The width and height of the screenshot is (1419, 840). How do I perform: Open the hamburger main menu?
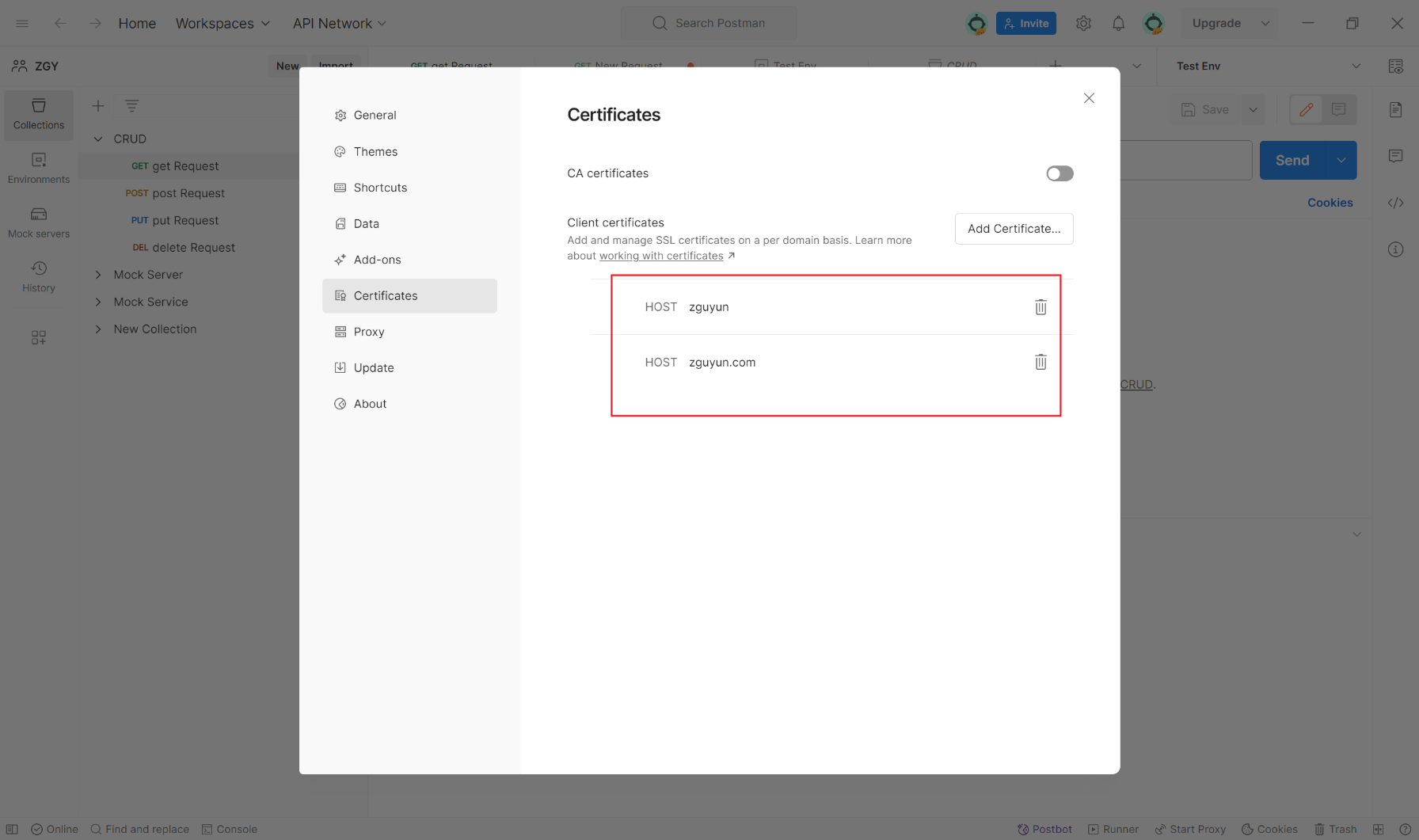(22, 23)
